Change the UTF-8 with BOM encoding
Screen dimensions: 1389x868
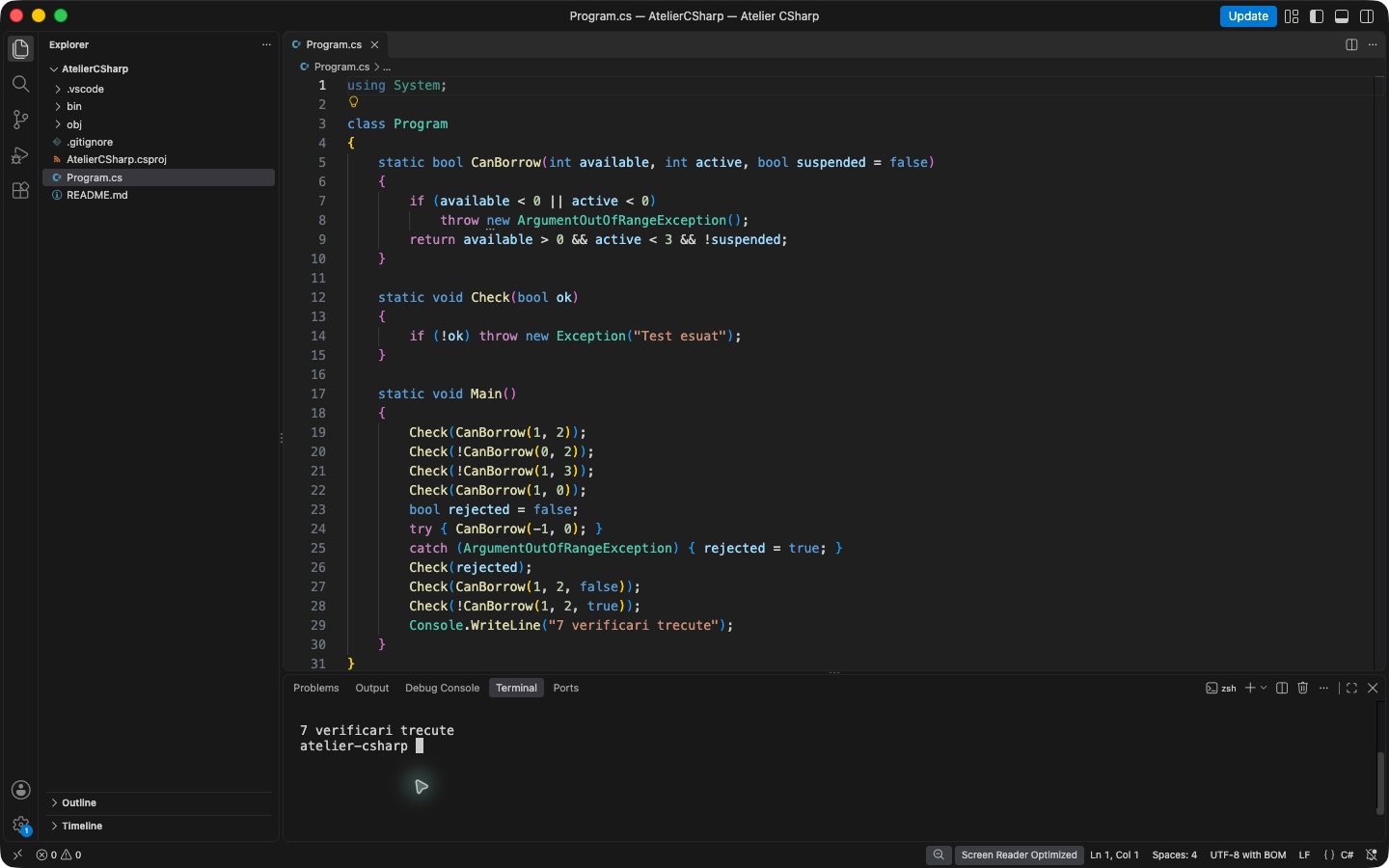(1248, 854)
